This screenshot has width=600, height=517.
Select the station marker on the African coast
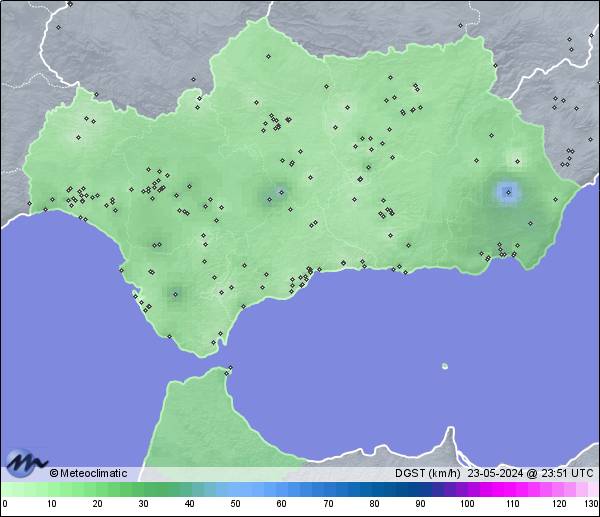pyautogui.click(x=229, y=370)
